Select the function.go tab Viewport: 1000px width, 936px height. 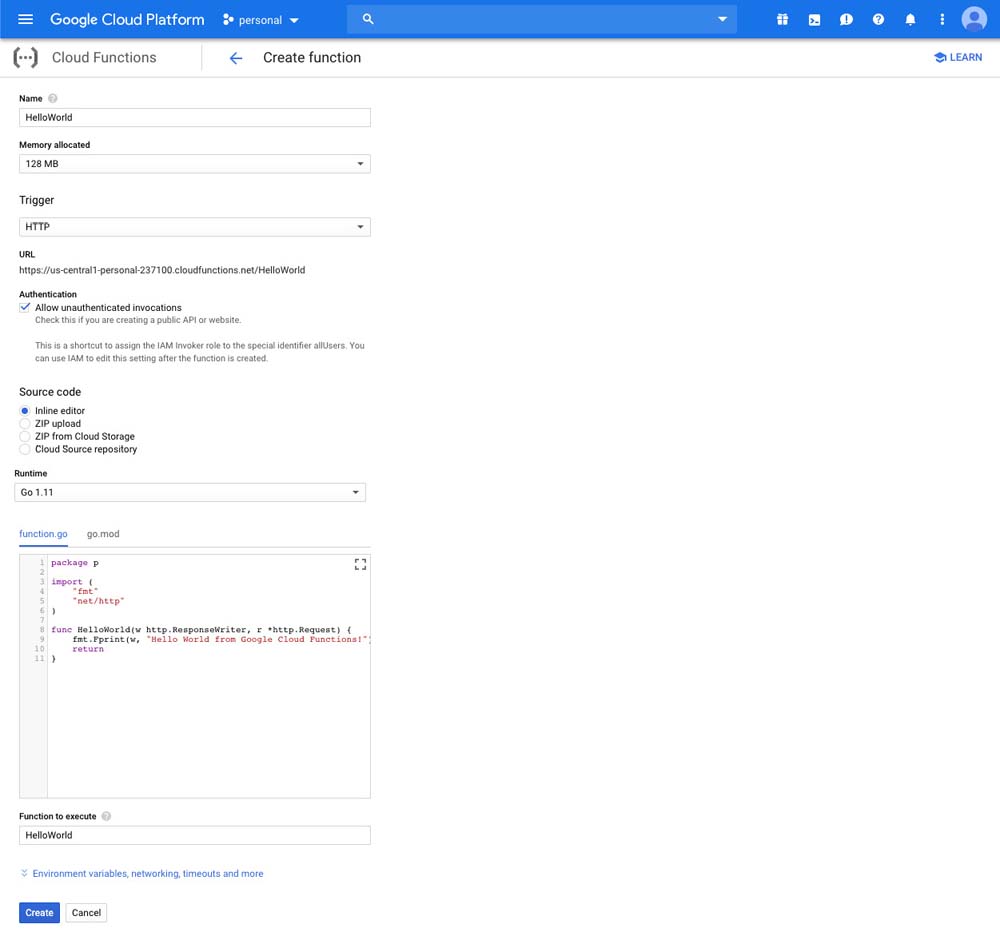pyautogui.click(x=43, y=534)
